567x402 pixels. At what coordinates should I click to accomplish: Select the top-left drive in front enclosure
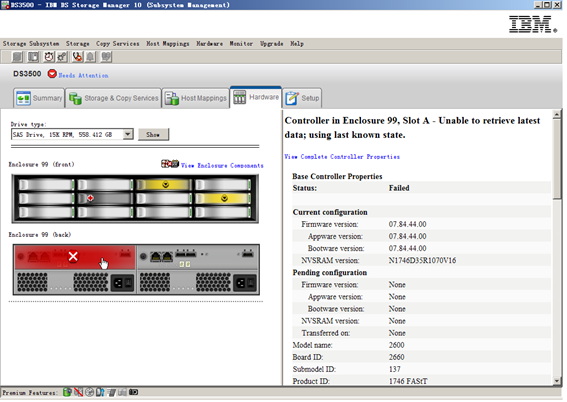click(x=46, y=185)
